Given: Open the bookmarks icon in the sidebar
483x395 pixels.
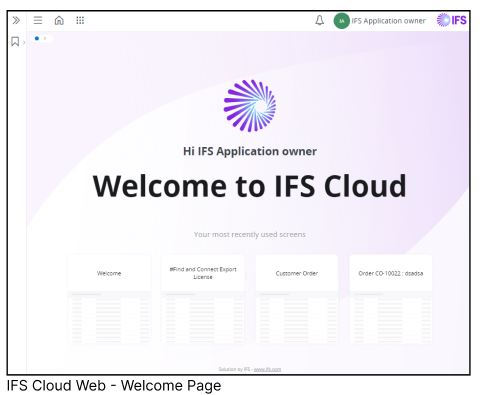Looking at the screenshot, I should tap(15, 42).
